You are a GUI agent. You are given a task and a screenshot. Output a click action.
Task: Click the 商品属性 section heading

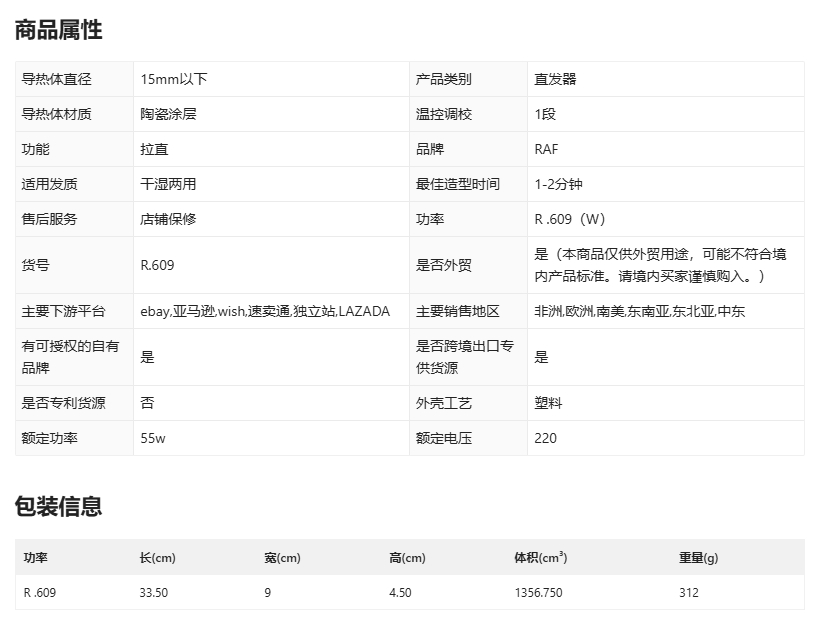[58, 30]
